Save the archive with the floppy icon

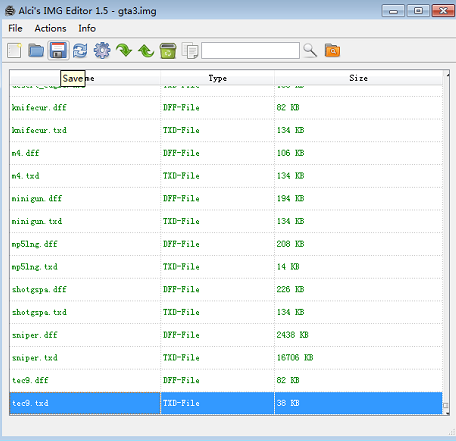(58, 51)
